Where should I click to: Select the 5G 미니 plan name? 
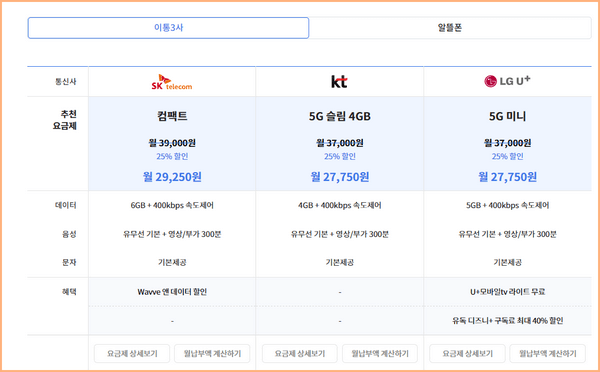point(507,116)
